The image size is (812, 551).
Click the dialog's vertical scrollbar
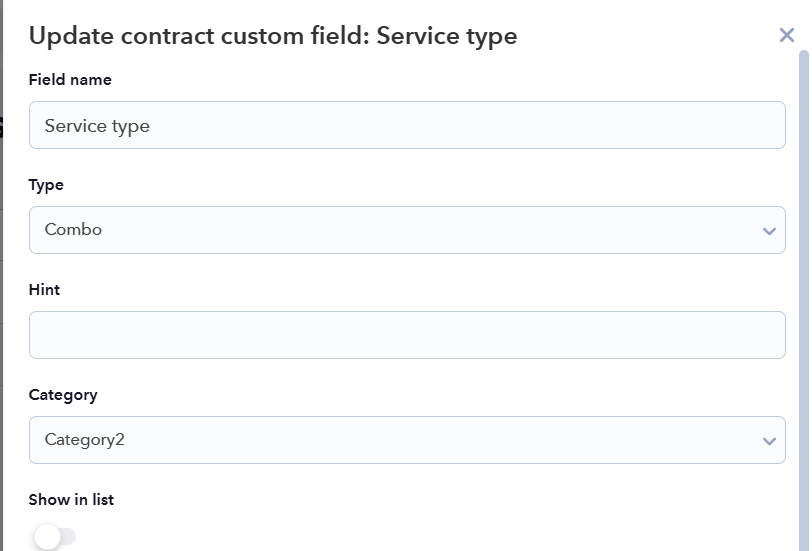[x=803, y=300]
